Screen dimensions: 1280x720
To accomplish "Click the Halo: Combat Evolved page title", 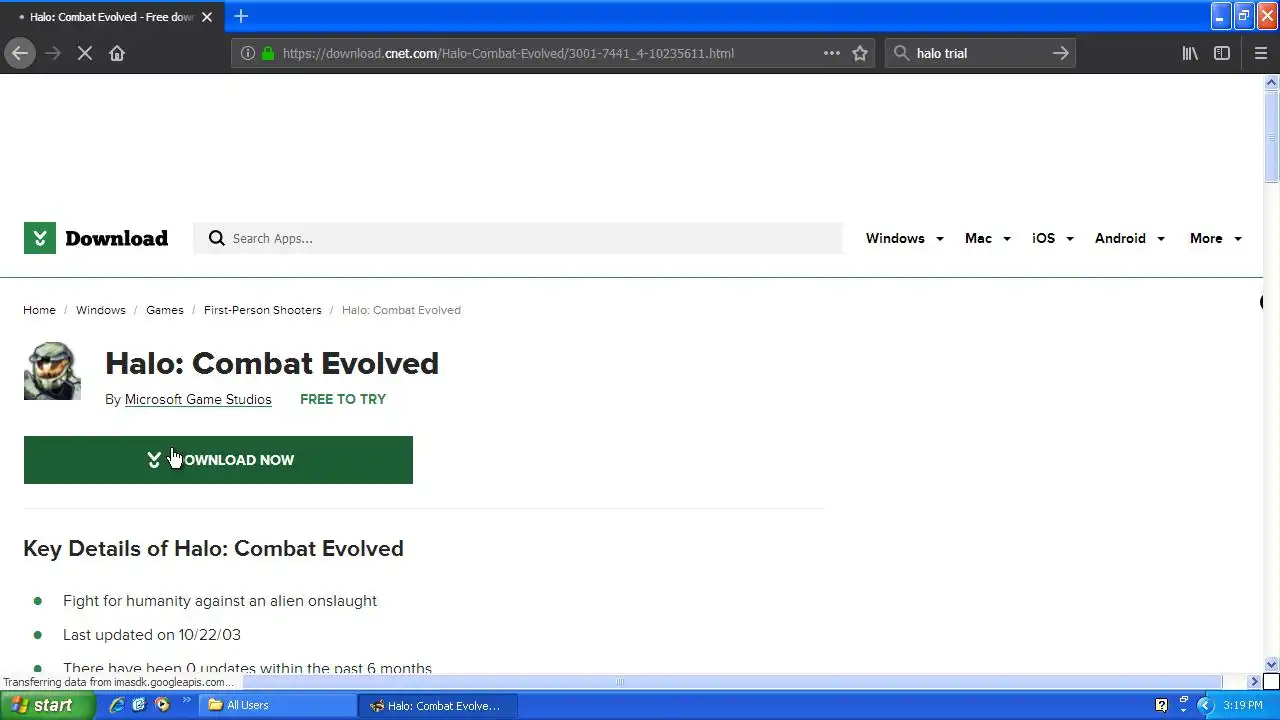I will [272, 363].
